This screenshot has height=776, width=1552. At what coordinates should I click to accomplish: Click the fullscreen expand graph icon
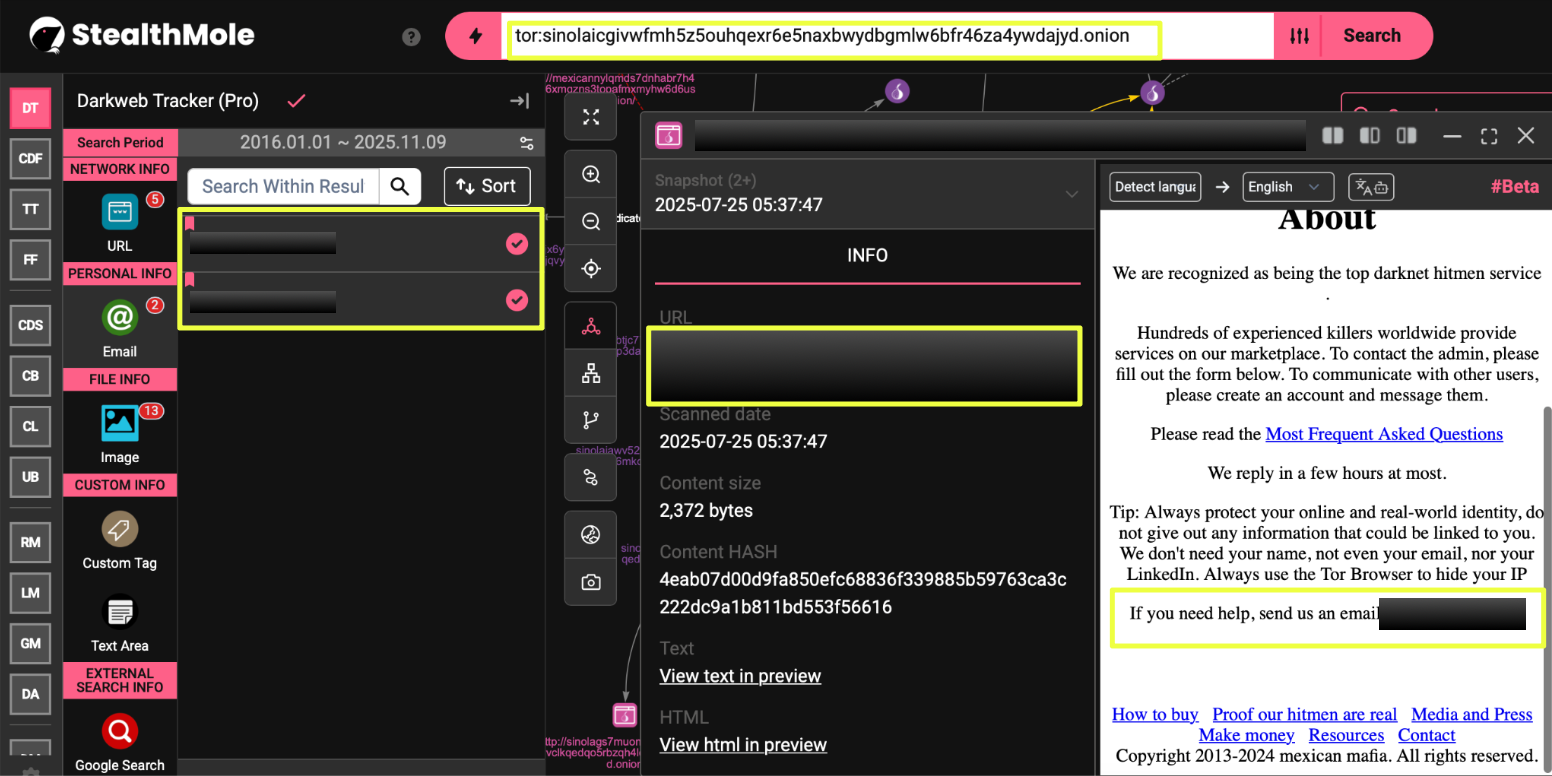(591, 118)
